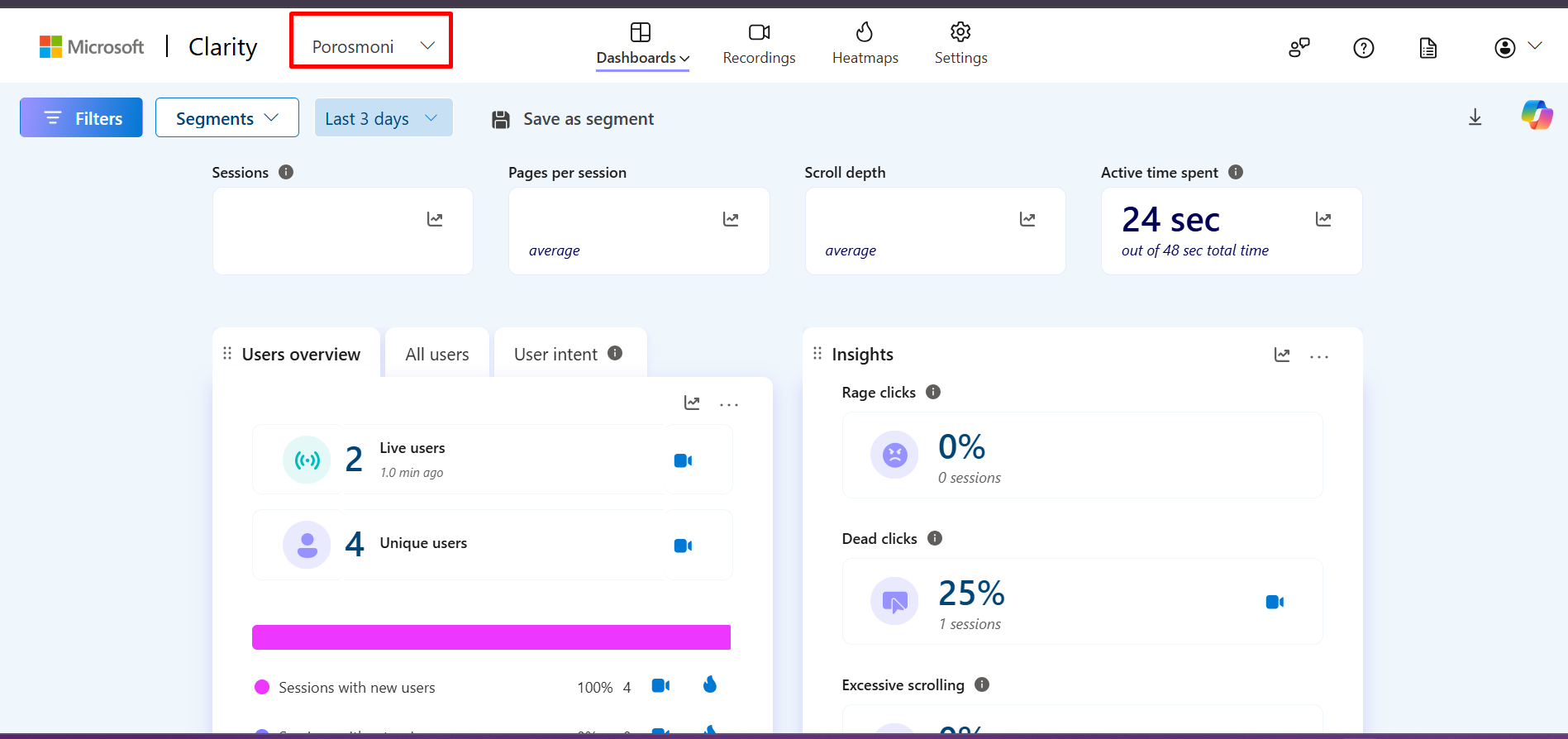Open heatmap for Sessions with new users
This screenshot has width=1568, height=739.
point(709,684)
